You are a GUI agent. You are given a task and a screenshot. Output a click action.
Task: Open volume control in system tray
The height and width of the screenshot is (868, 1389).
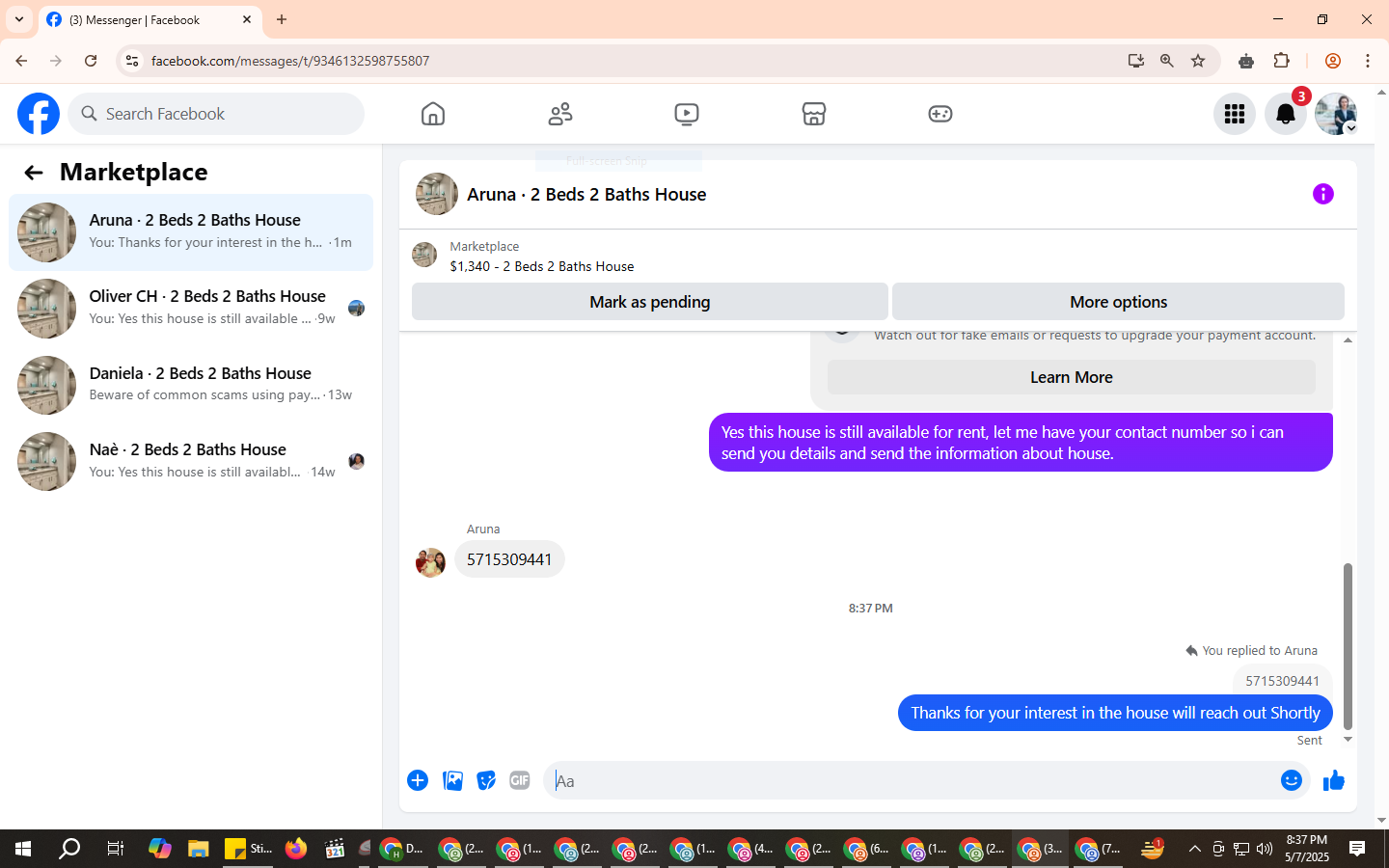click(x=1265, y=849)
